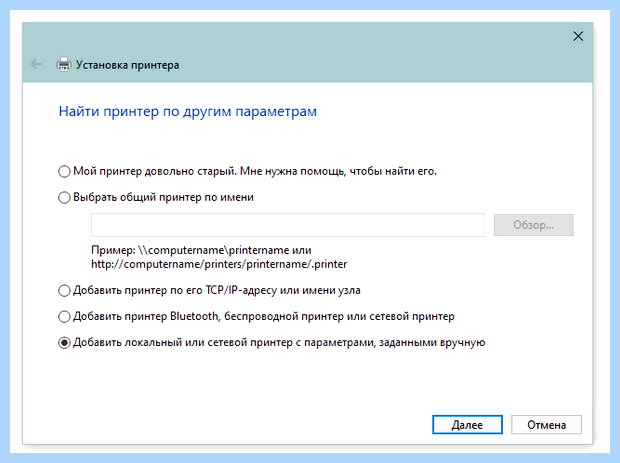620x463 pixels.
Task: Click the printer icon beside Установка принтера
Action: 64,64
